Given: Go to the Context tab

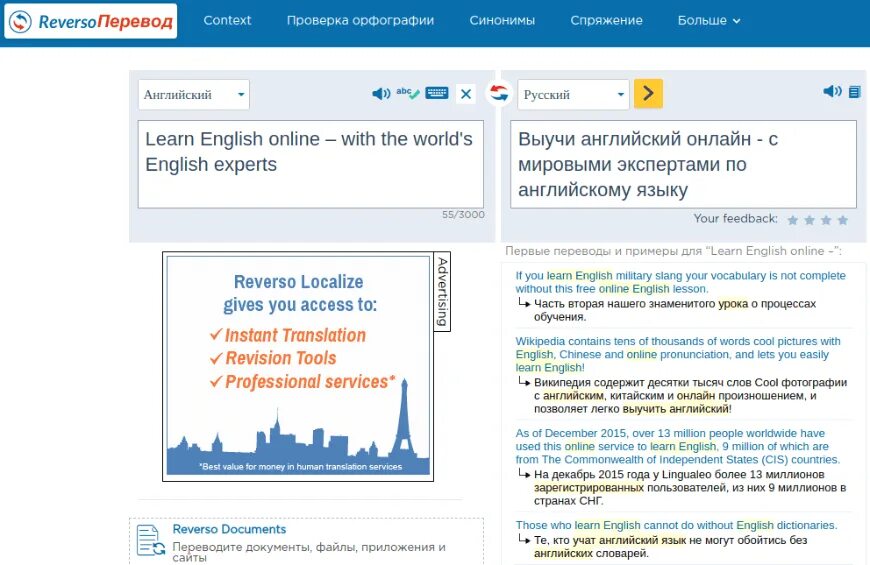Looking at the screenshot, I should click(227, 21).
